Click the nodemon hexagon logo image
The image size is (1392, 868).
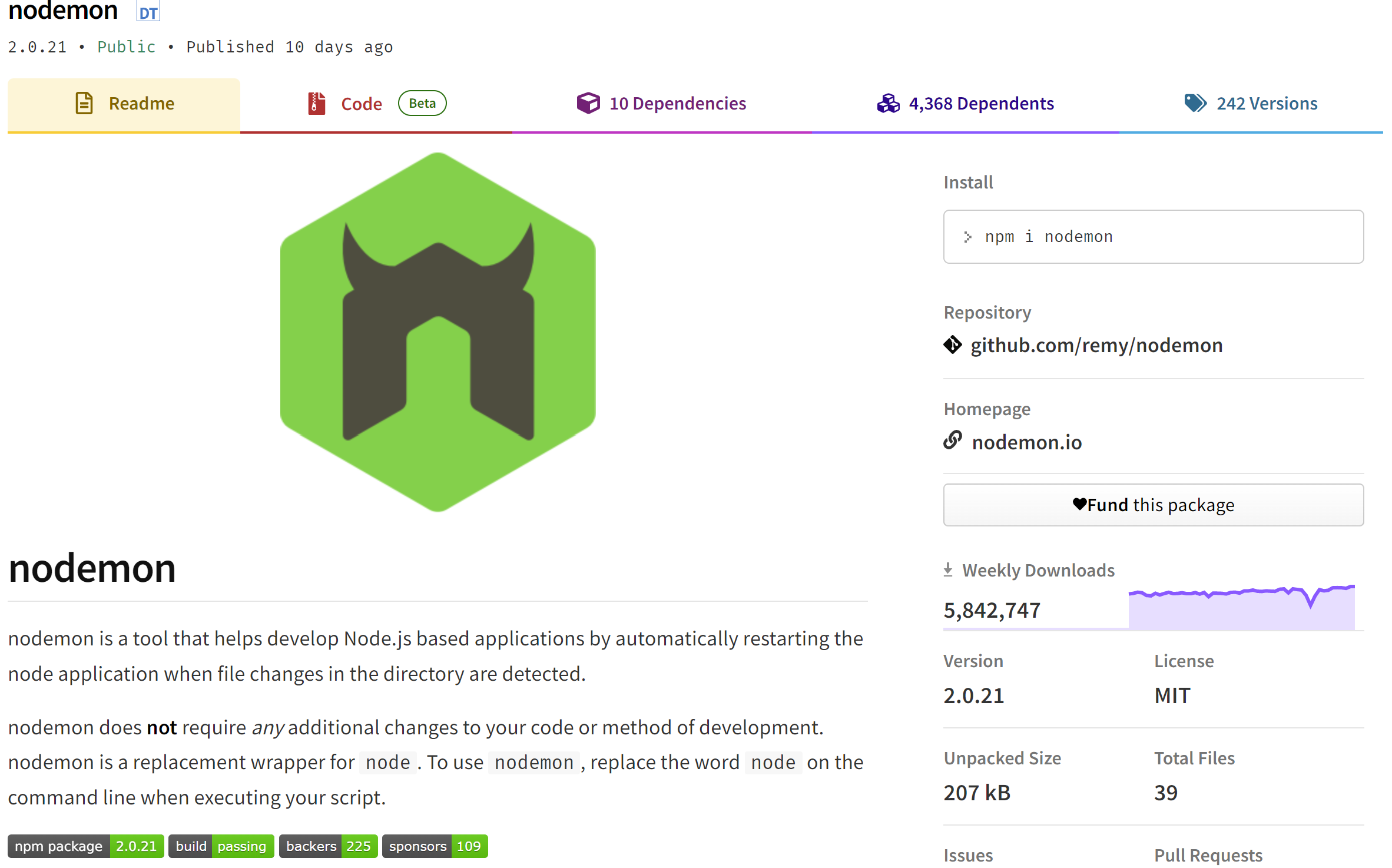438,333
